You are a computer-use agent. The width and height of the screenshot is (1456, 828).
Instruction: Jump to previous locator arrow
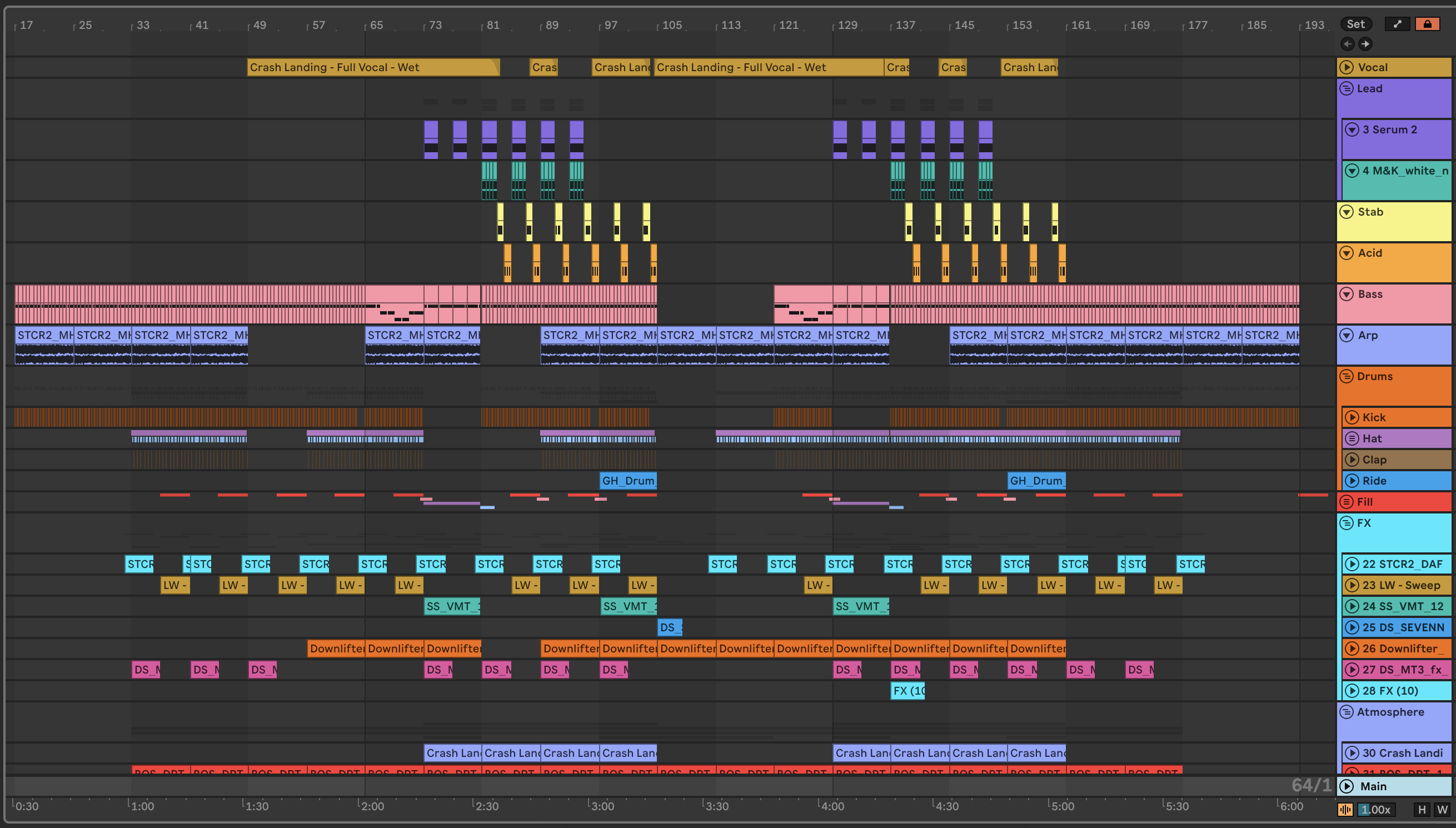[1348, 44]
